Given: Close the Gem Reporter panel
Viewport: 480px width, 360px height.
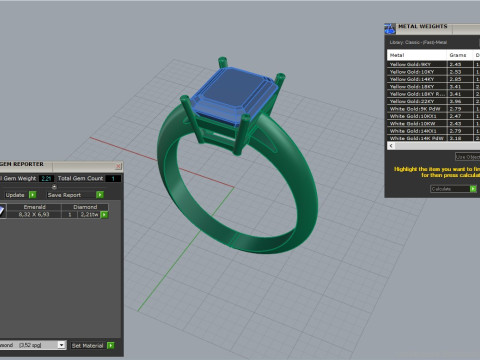Looking at the screenshot, I should pos(119,166).
